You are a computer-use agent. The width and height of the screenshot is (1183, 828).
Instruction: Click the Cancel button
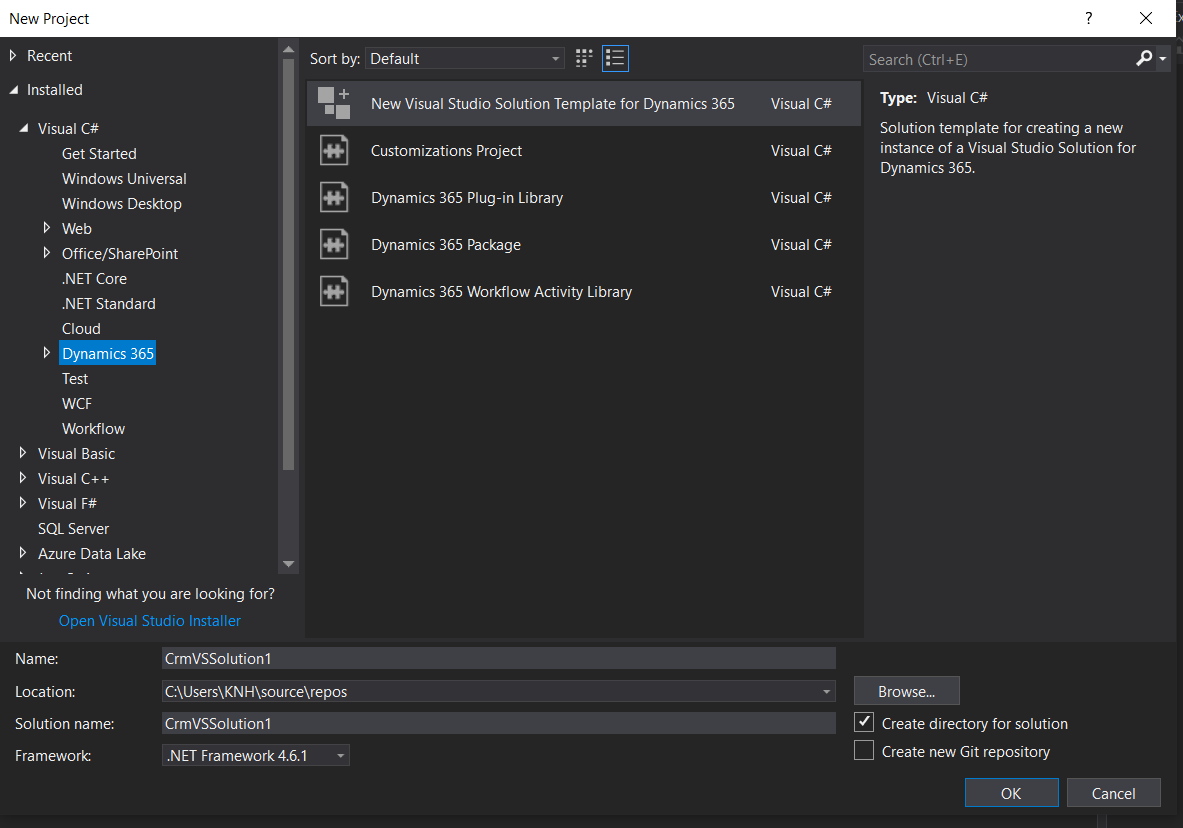(1113, 793)
